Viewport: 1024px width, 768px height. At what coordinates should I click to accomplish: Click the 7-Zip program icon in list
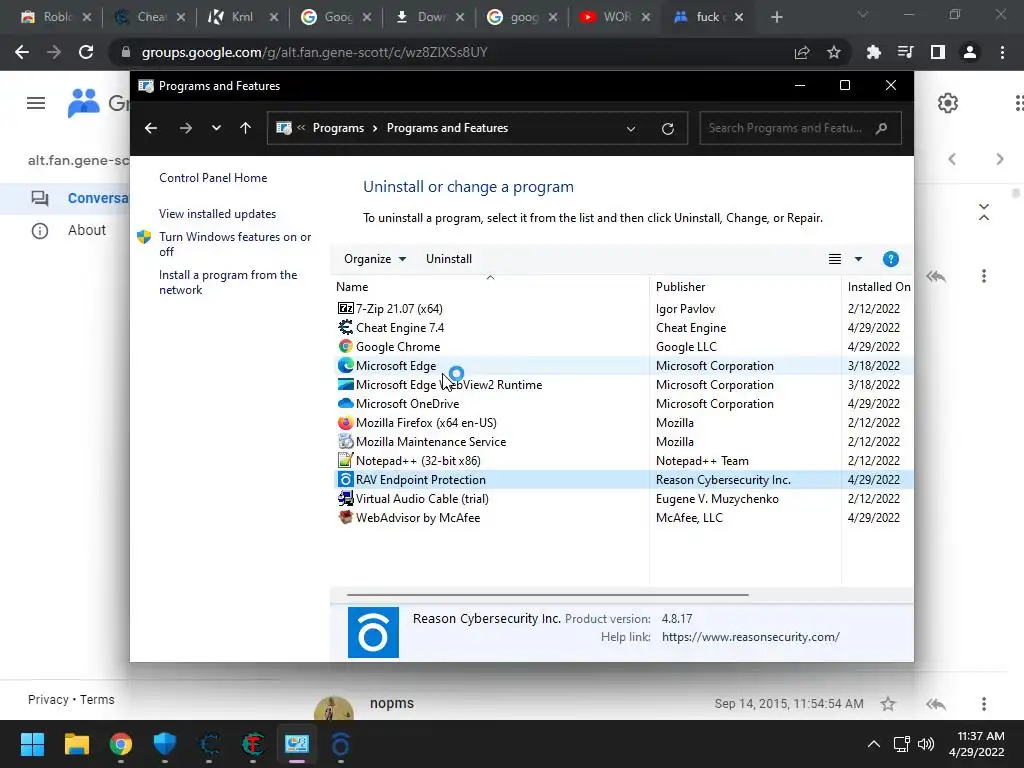(345, 308)
